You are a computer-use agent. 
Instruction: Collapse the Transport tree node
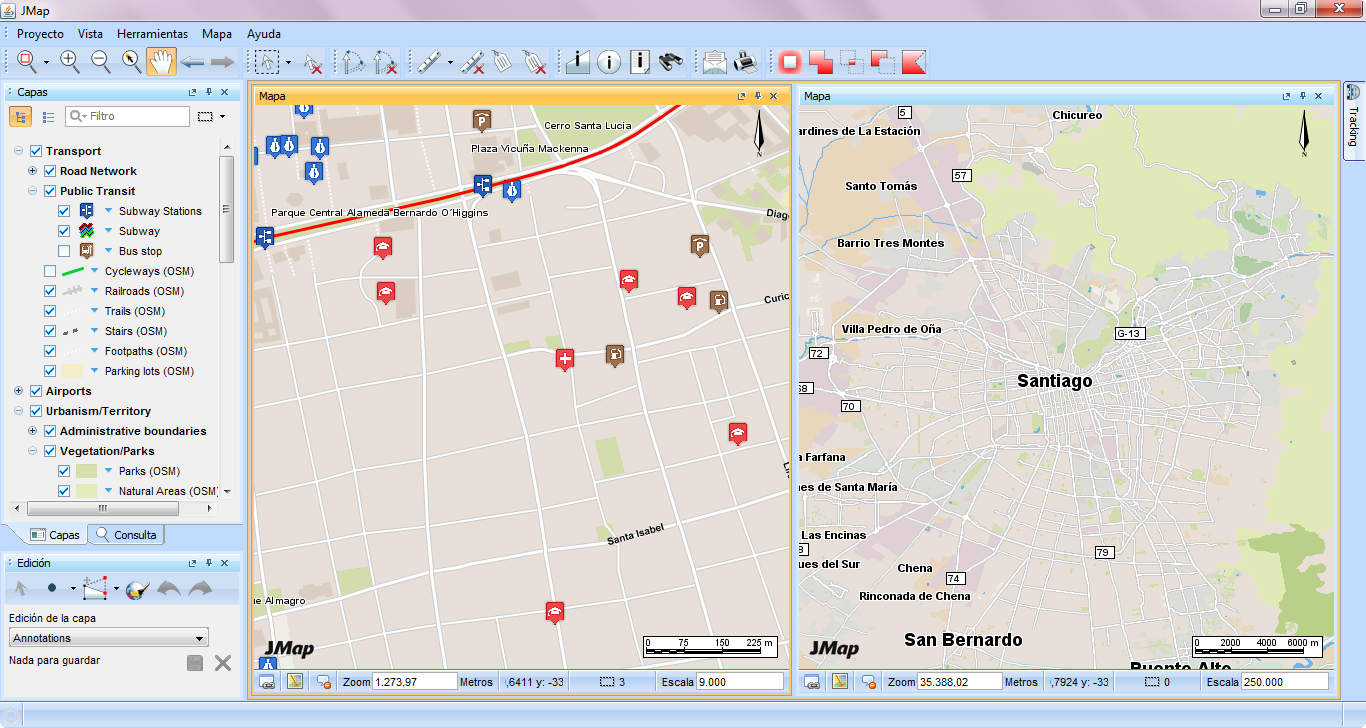(19, 151)
